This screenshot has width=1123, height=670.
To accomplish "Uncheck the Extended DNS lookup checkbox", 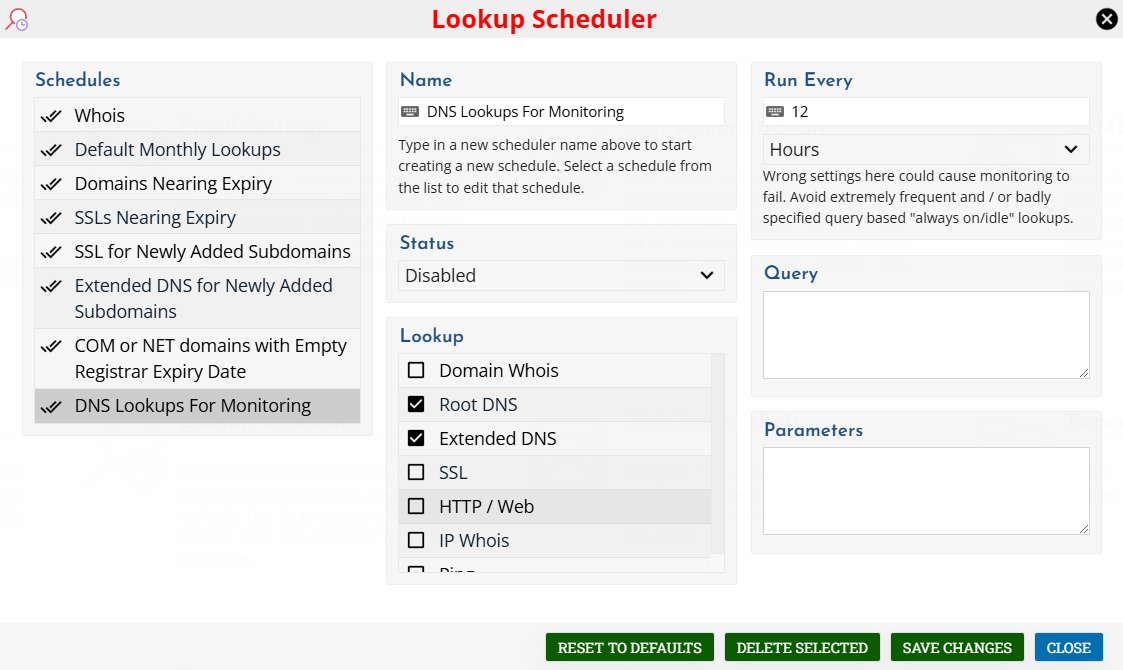I will tap(416, 439).
